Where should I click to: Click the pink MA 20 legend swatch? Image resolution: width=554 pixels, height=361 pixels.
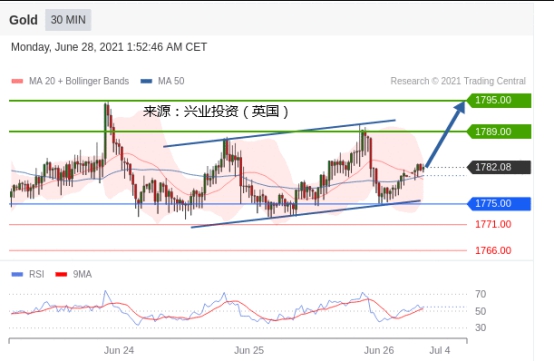click(17, 81)
